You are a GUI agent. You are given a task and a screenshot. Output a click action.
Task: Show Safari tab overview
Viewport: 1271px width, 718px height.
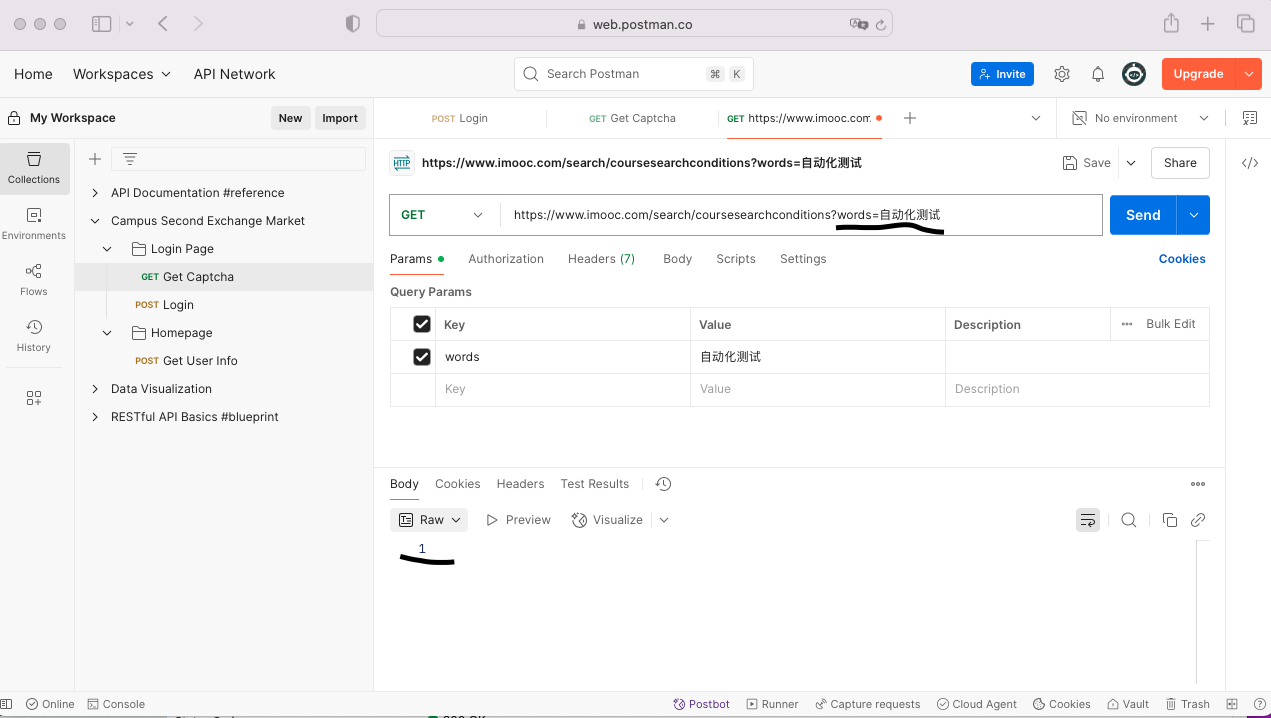pos(1245,24)
